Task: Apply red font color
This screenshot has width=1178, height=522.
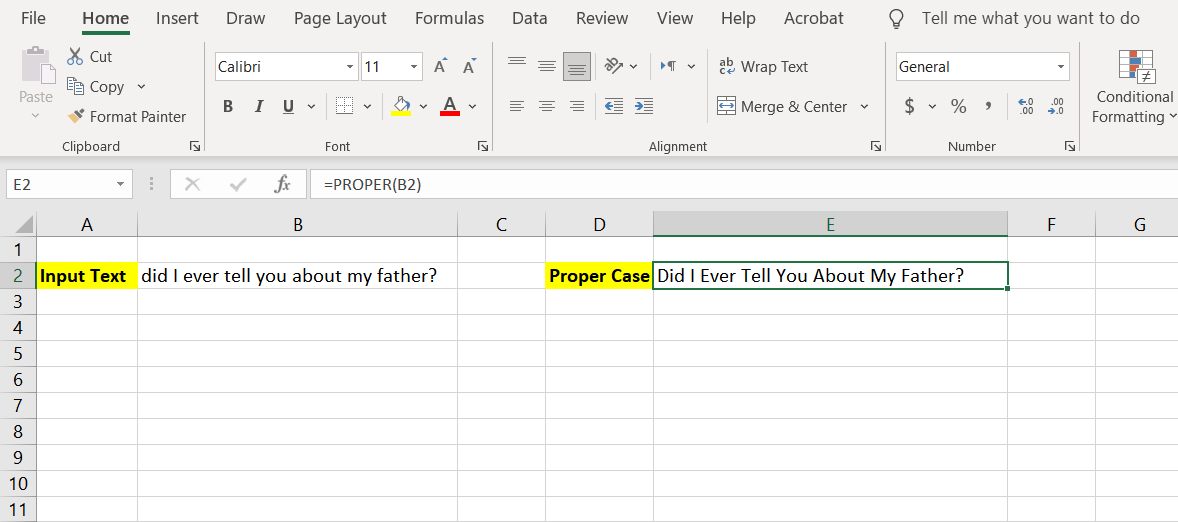Action: click(450, 106)
